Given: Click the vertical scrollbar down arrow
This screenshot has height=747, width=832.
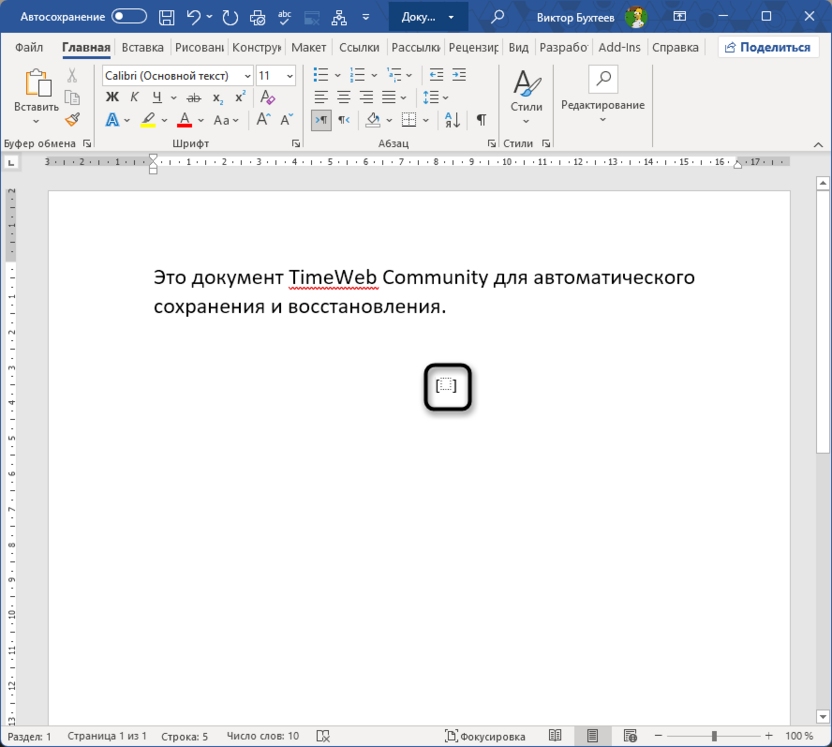Looking at the screenshot, I should pos(822,716).
